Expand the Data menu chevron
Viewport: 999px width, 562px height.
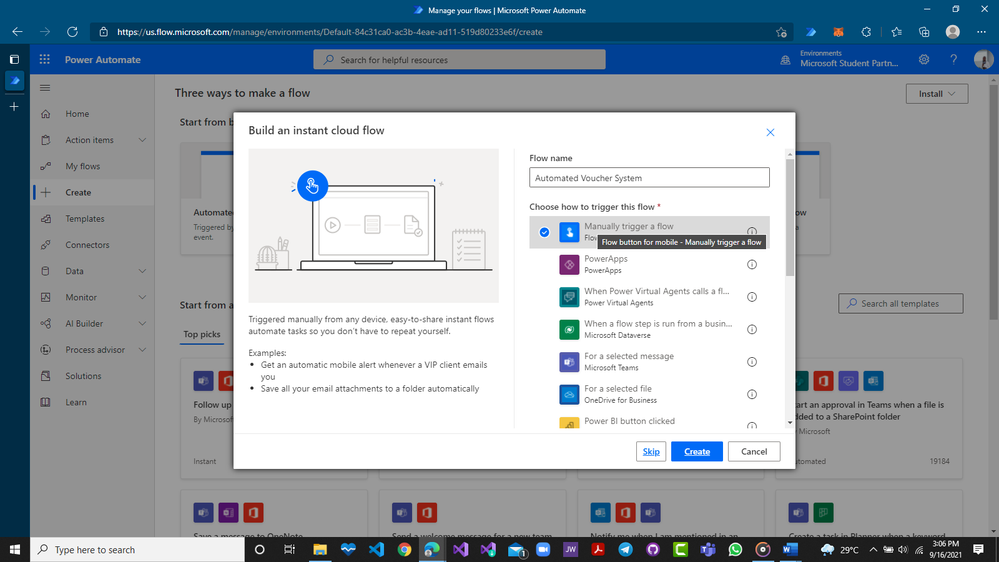coord(142,271)
